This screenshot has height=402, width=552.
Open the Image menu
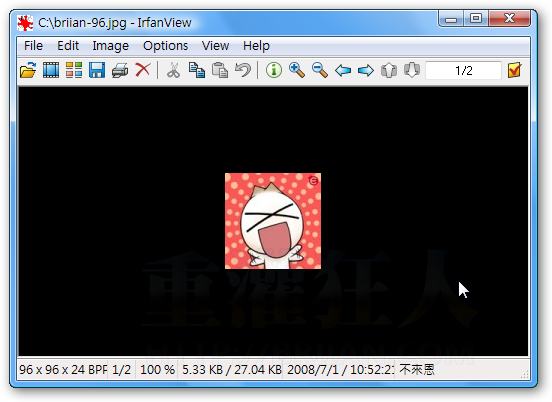pyautogui.click(x=111, y=46)
